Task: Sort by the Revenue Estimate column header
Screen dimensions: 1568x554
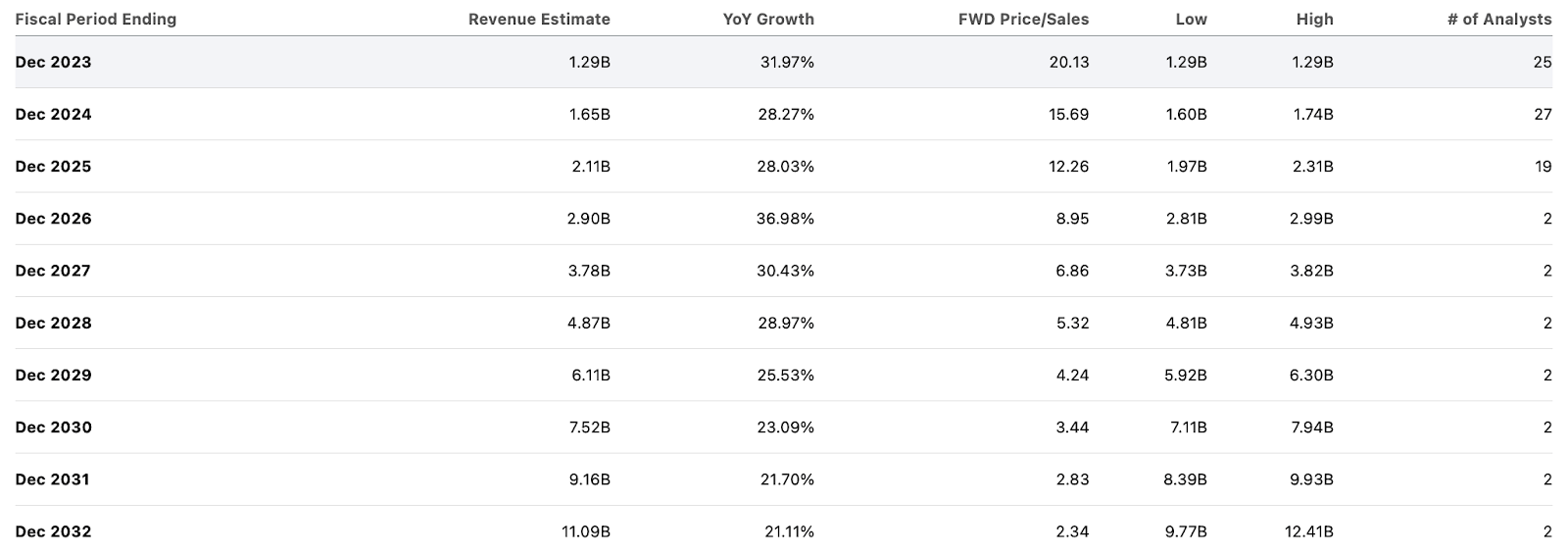Action: click(x=539, y=19)
